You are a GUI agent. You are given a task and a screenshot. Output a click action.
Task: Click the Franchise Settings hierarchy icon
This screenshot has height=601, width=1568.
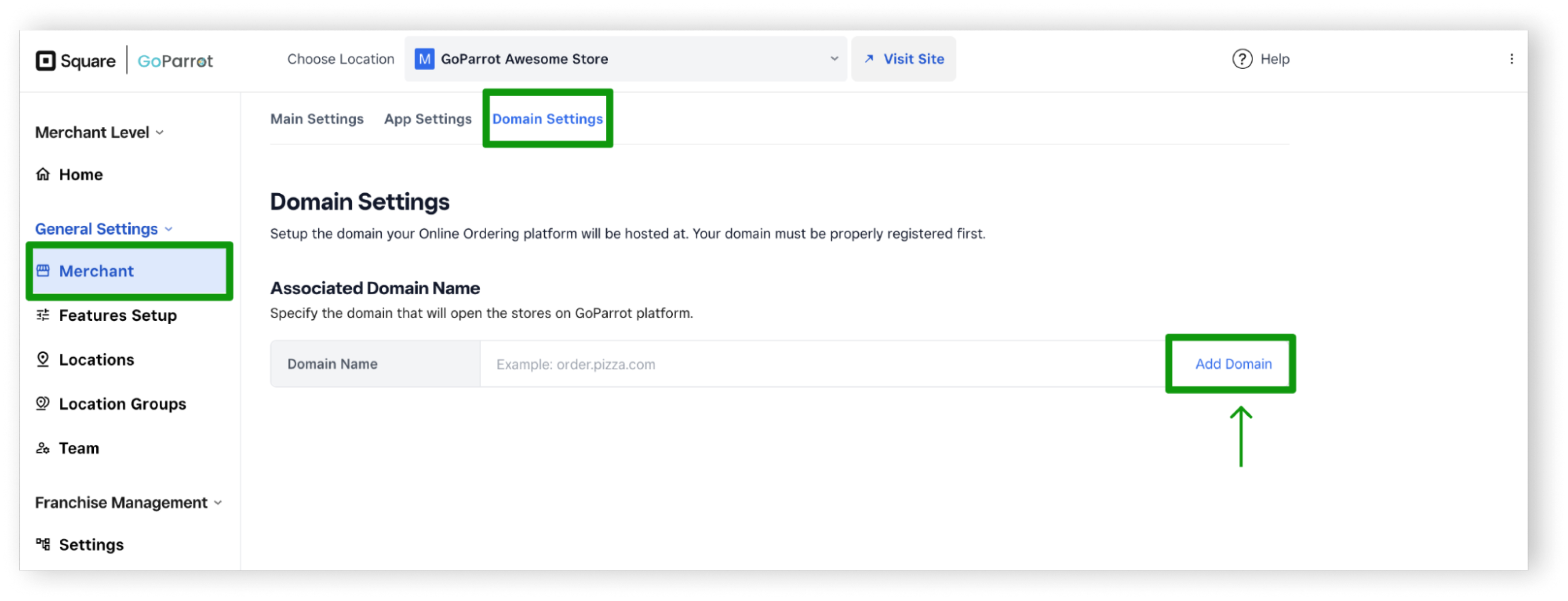coord(43,544)
